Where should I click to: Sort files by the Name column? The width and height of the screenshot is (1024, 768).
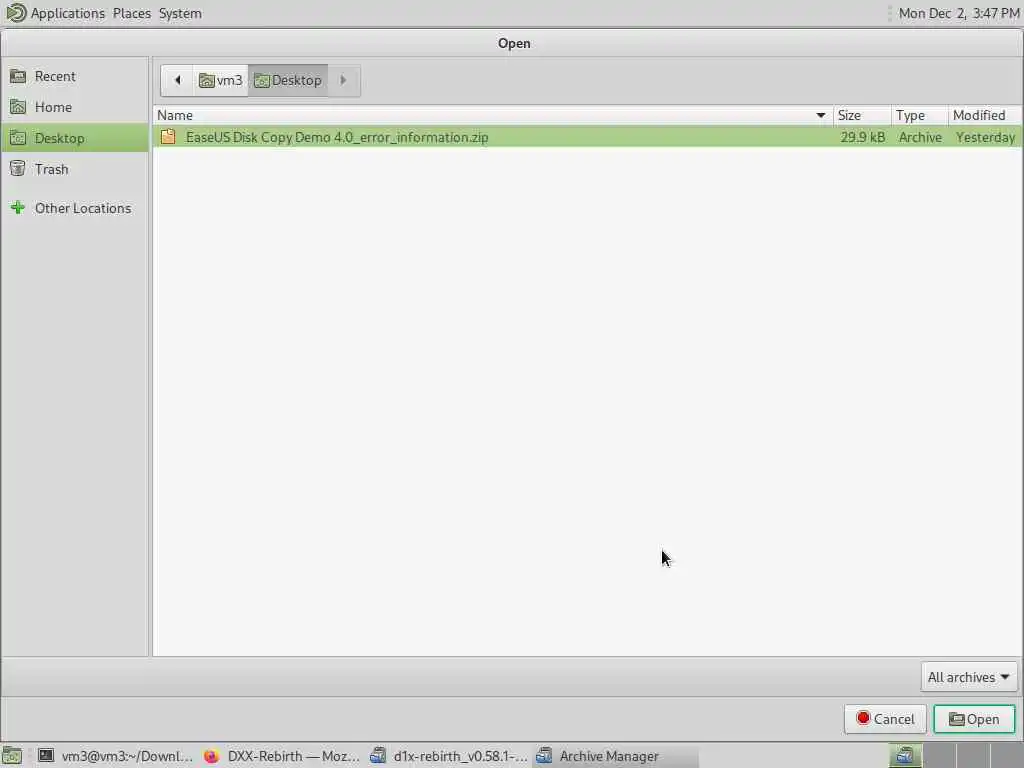492,116
